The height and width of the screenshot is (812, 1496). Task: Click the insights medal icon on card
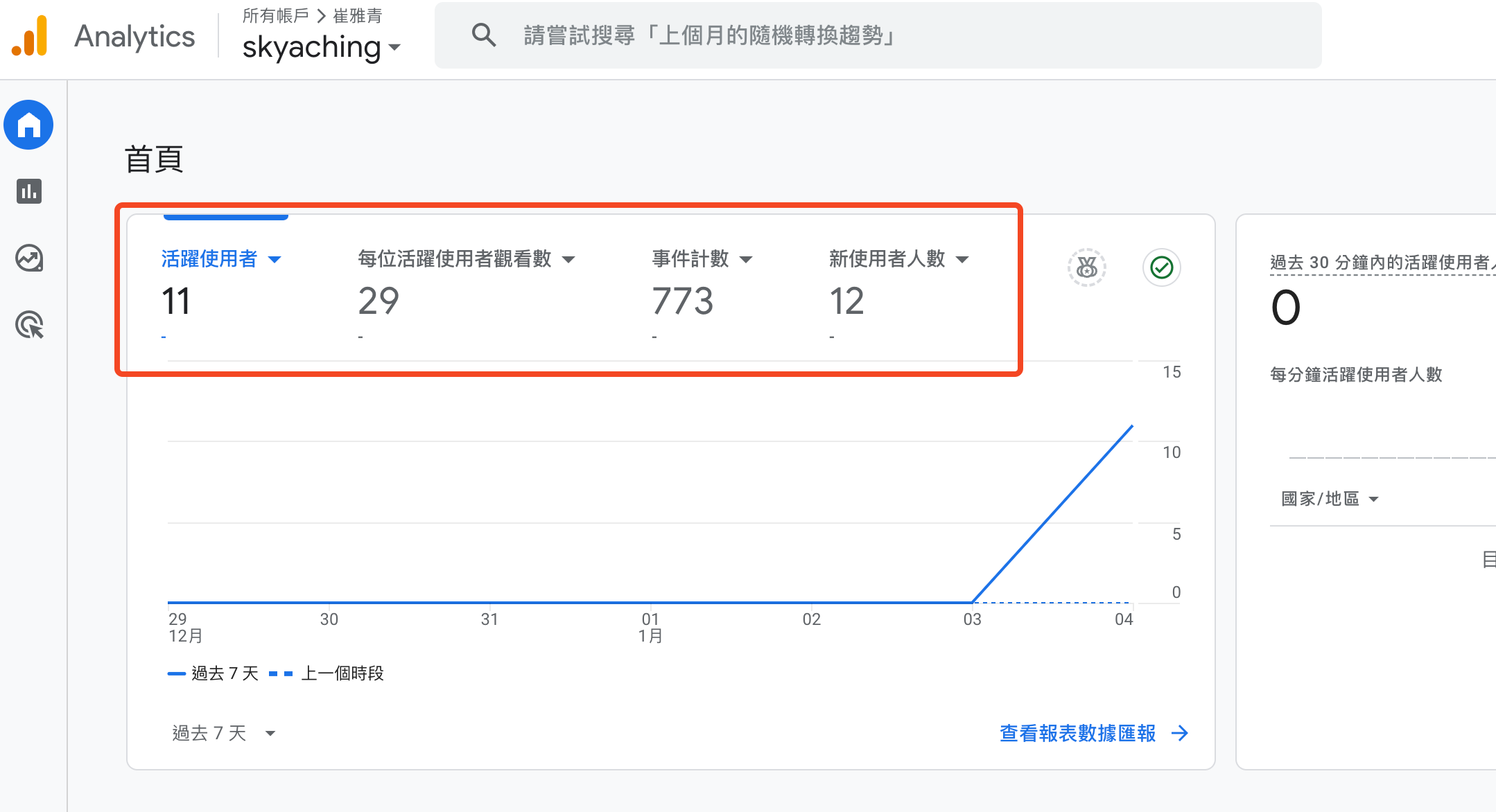tap(1087, 267)
